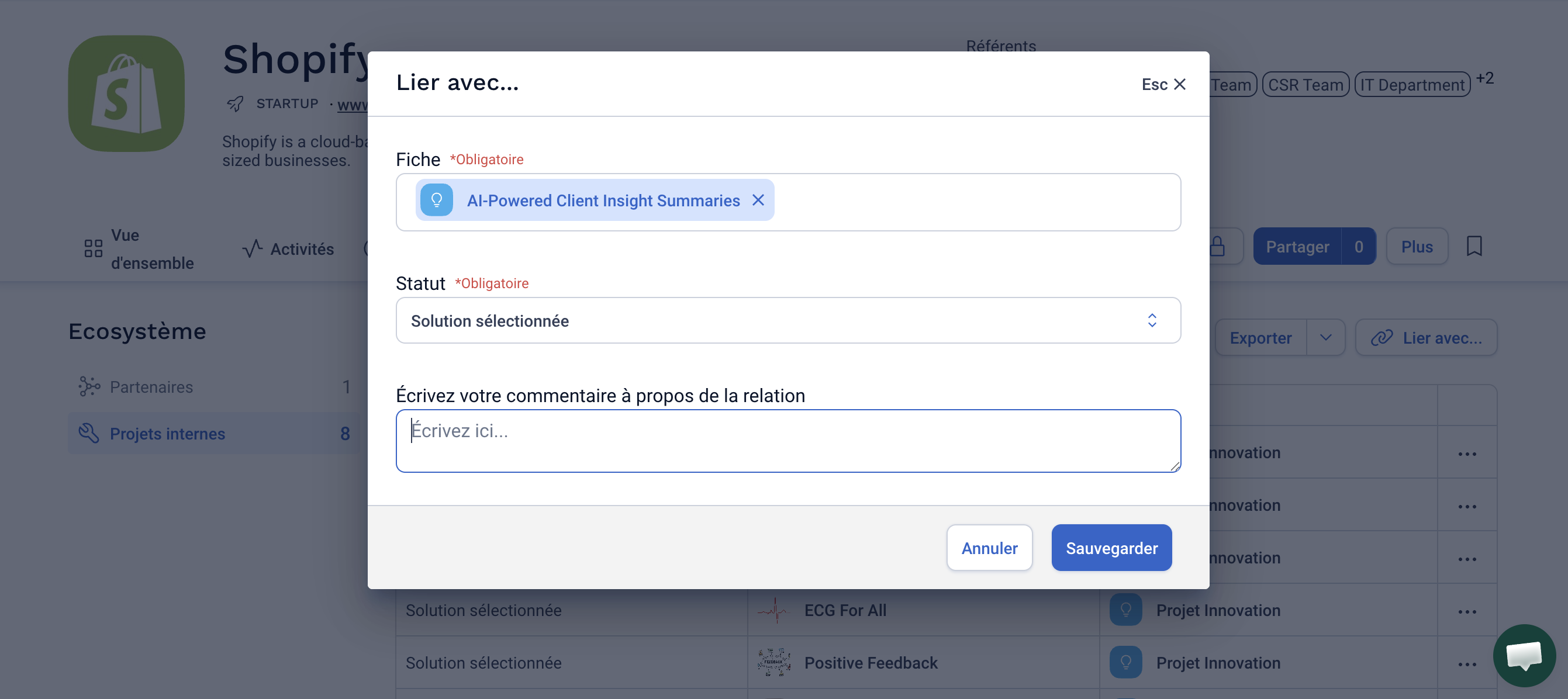Close the Lier avec dialog with Esc X

tap(1163, 85)
